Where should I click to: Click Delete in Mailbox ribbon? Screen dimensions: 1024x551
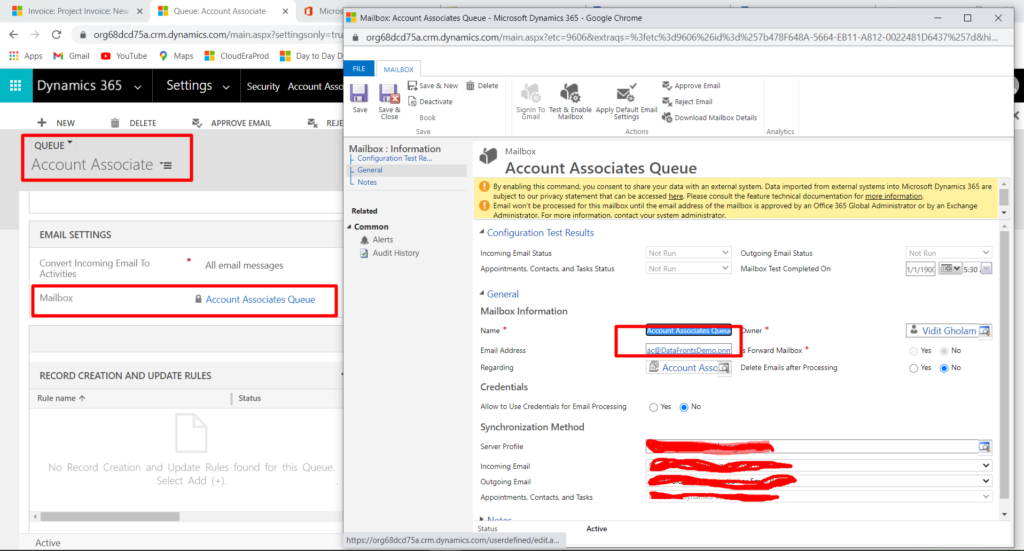click(x=482, y=86)
